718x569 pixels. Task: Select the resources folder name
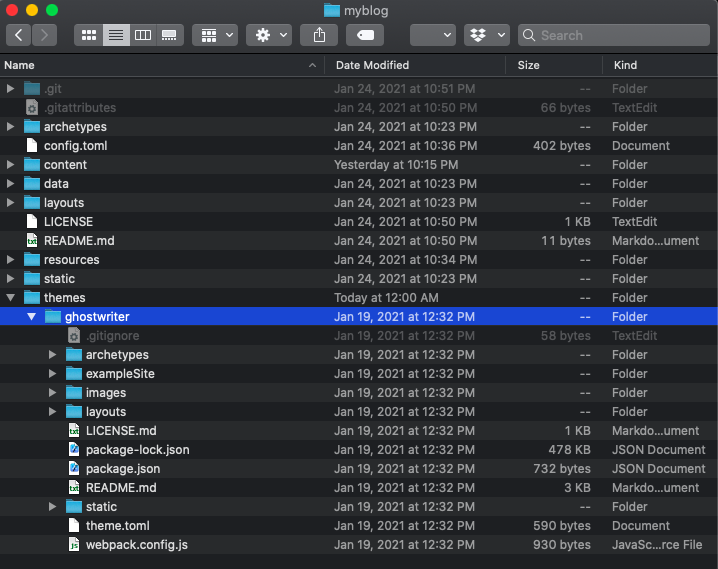click(x=71, y=260)
